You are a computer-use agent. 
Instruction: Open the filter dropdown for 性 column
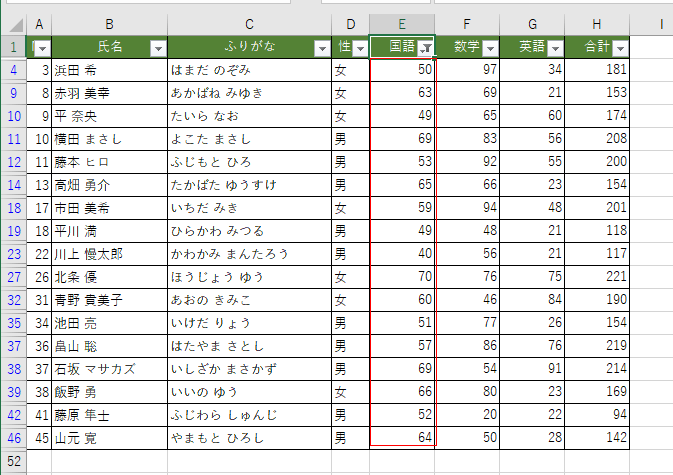coord(360,48)
